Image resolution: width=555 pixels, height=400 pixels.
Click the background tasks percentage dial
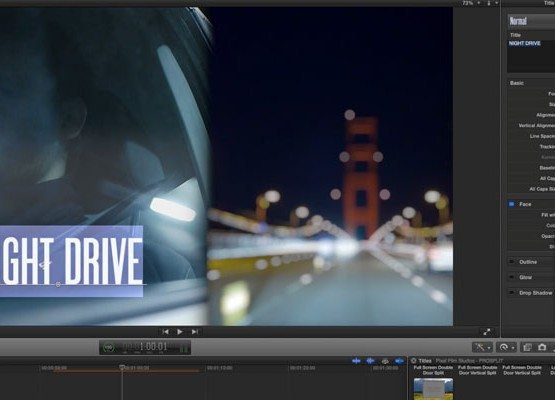(109, 348)
